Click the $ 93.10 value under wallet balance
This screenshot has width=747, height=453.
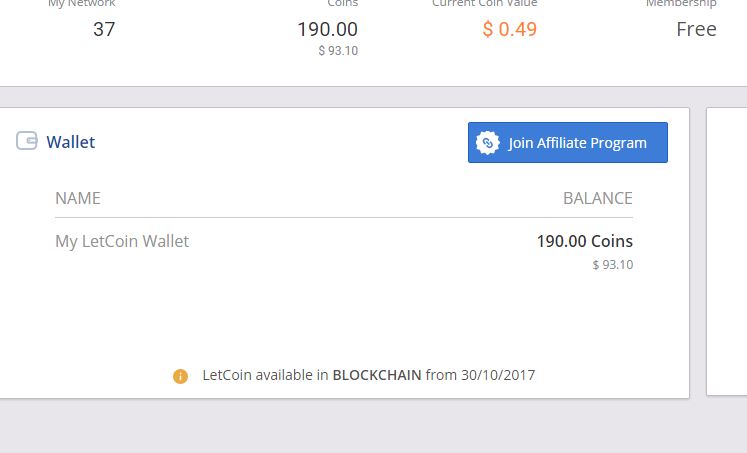point(612,265)
